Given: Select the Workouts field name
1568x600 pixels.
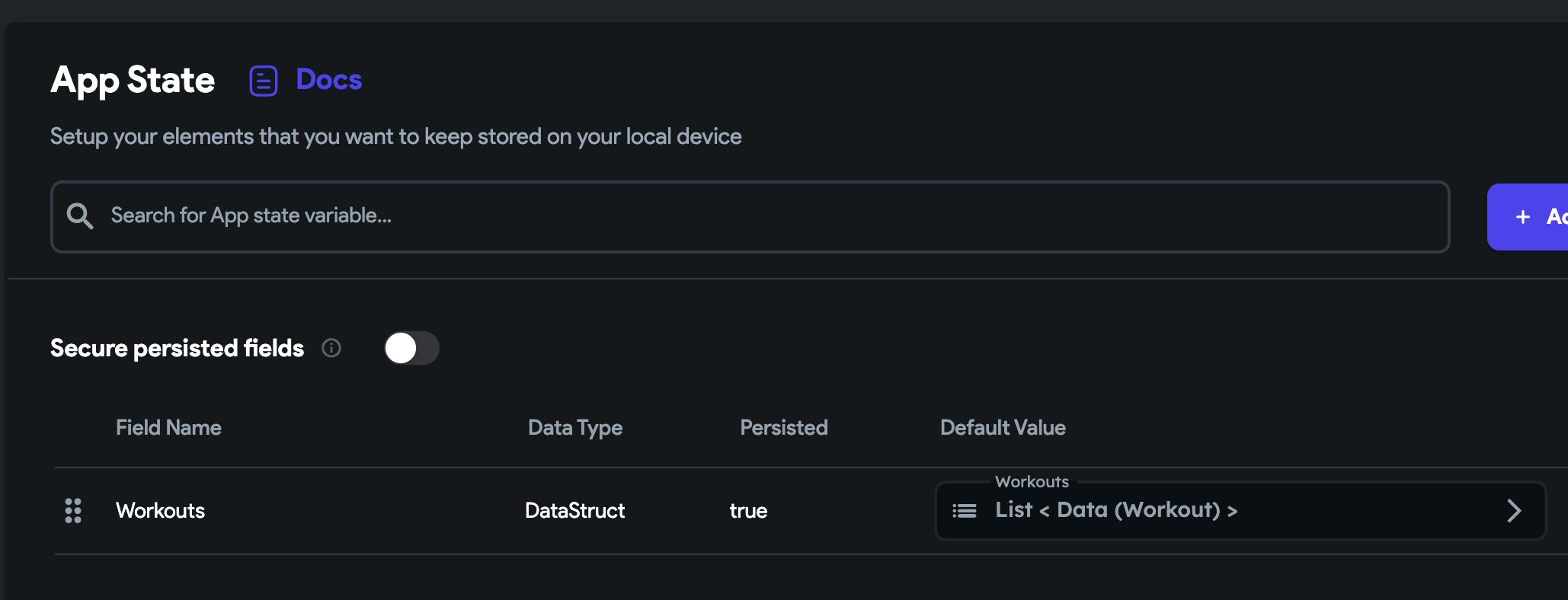Looking at the screenshot, I should click(x=160, y=510).
